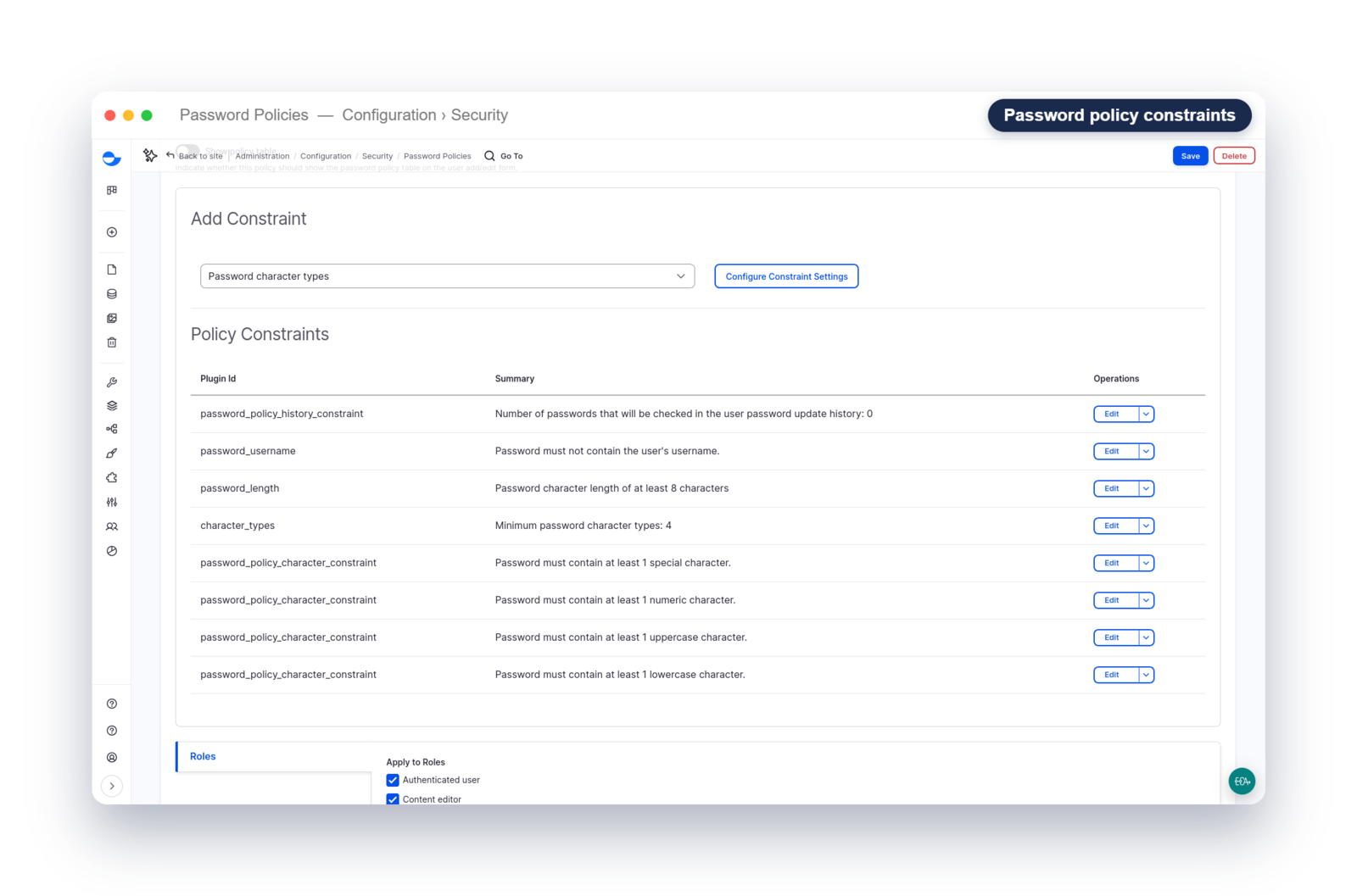This screenshot has height=896, width=1357.
Task: Expand Edit arrow for password_username row
Action: click(1146, 451)
